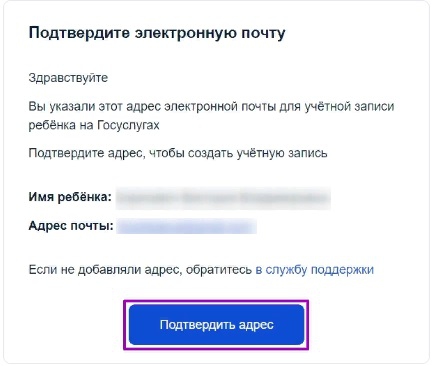
Task: Click the phrase учётную запись in the instruction line
Action: tap(282, 153)
